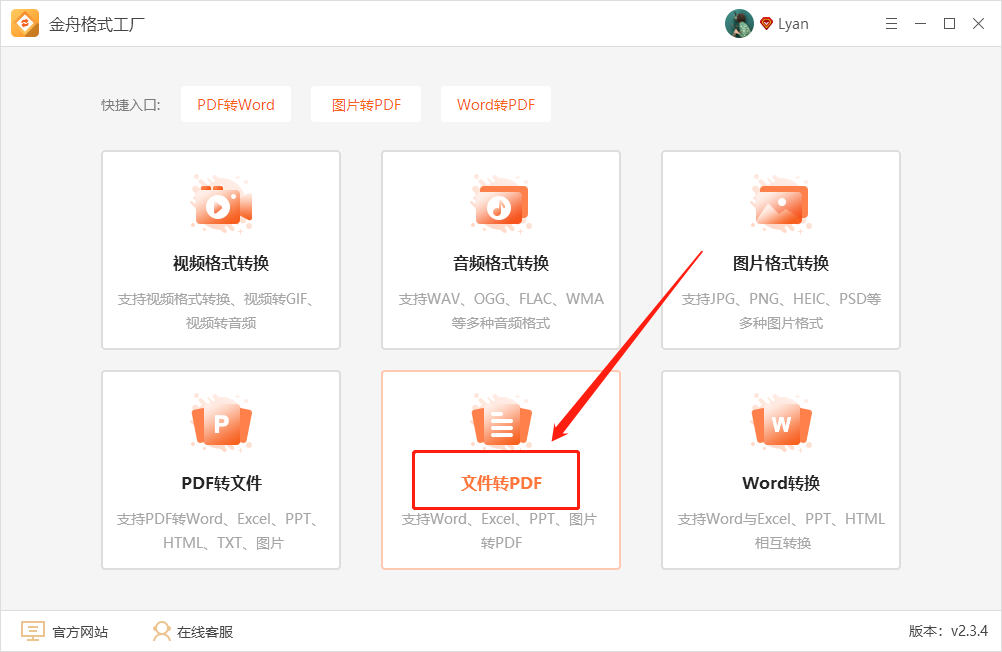This screenshot has width=1002, height=652.
Task: Click description 支持PDF转Word、Excel、PPT
Action: coord(218,519)
